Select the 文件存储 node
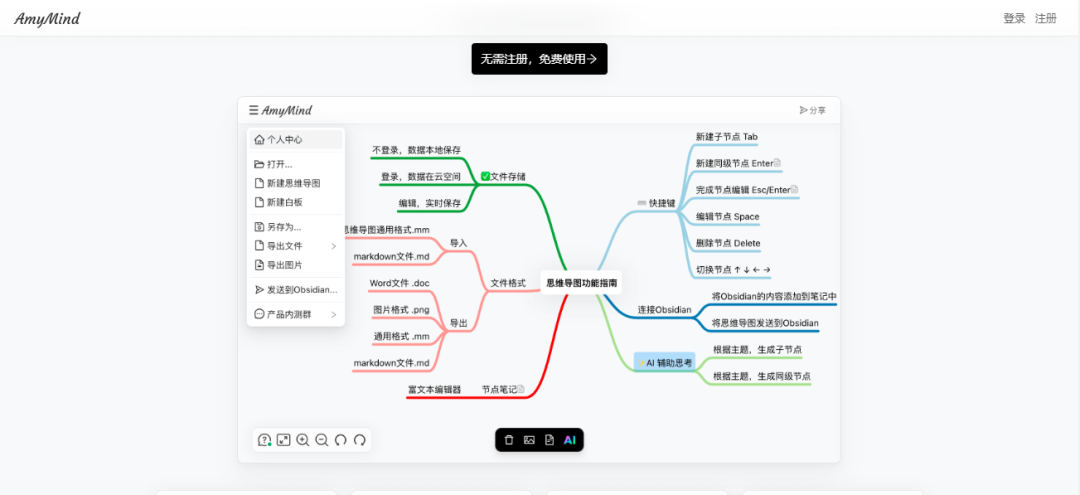1080x495 pixels. pyautogui.click(x=503, y=176)
